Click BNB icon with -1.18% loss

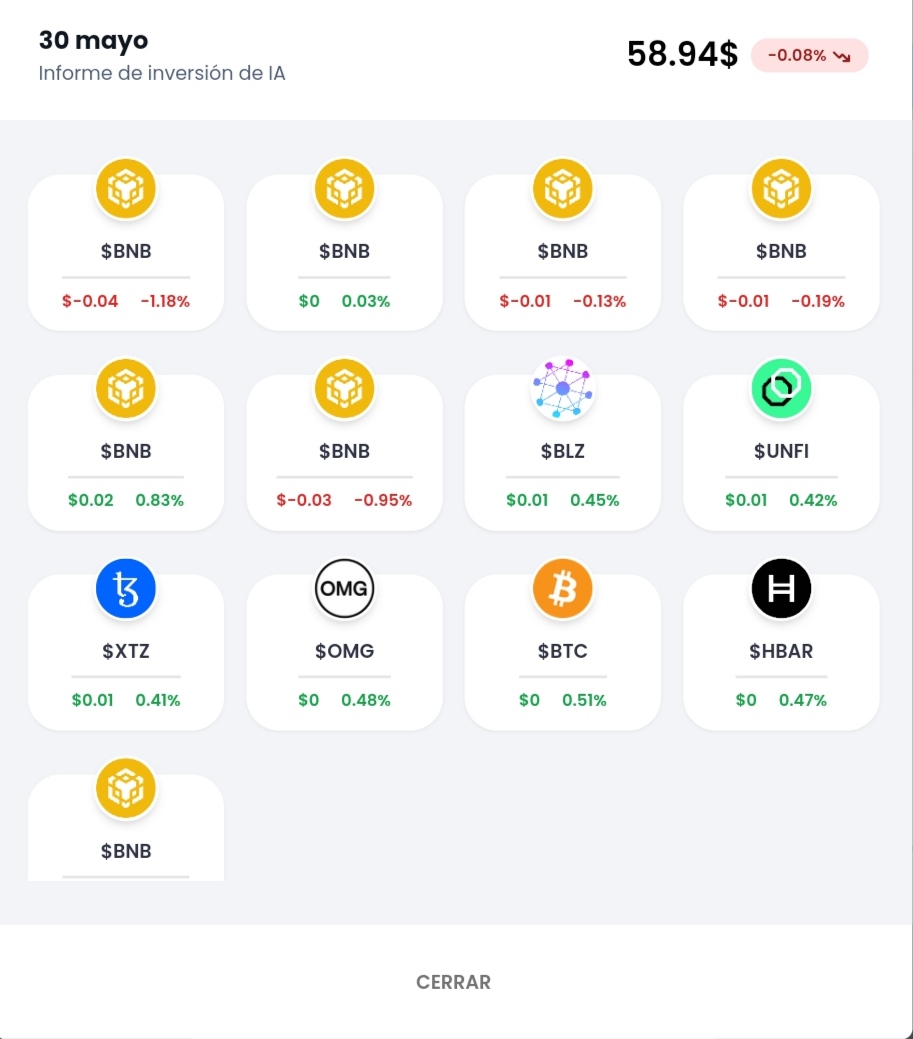[x=126, y=189]
